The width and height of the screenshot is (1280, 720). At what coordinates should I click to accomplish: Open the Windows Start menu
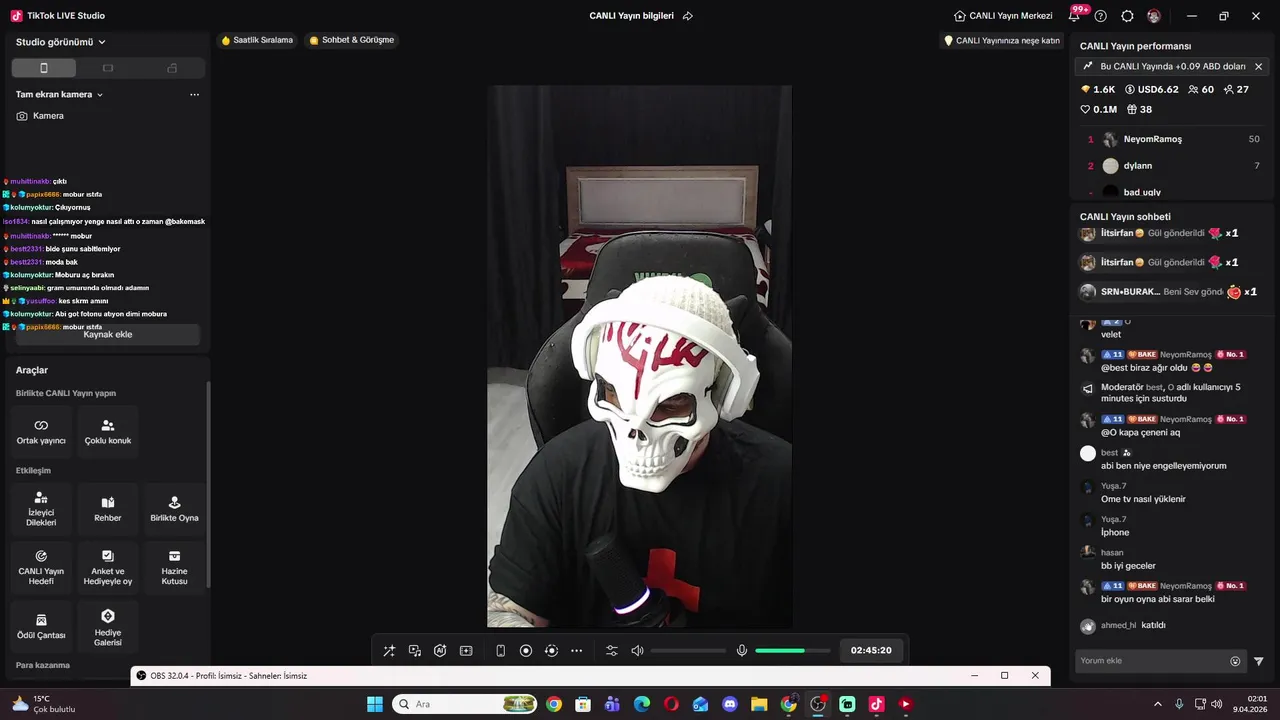tap(375, 704)
